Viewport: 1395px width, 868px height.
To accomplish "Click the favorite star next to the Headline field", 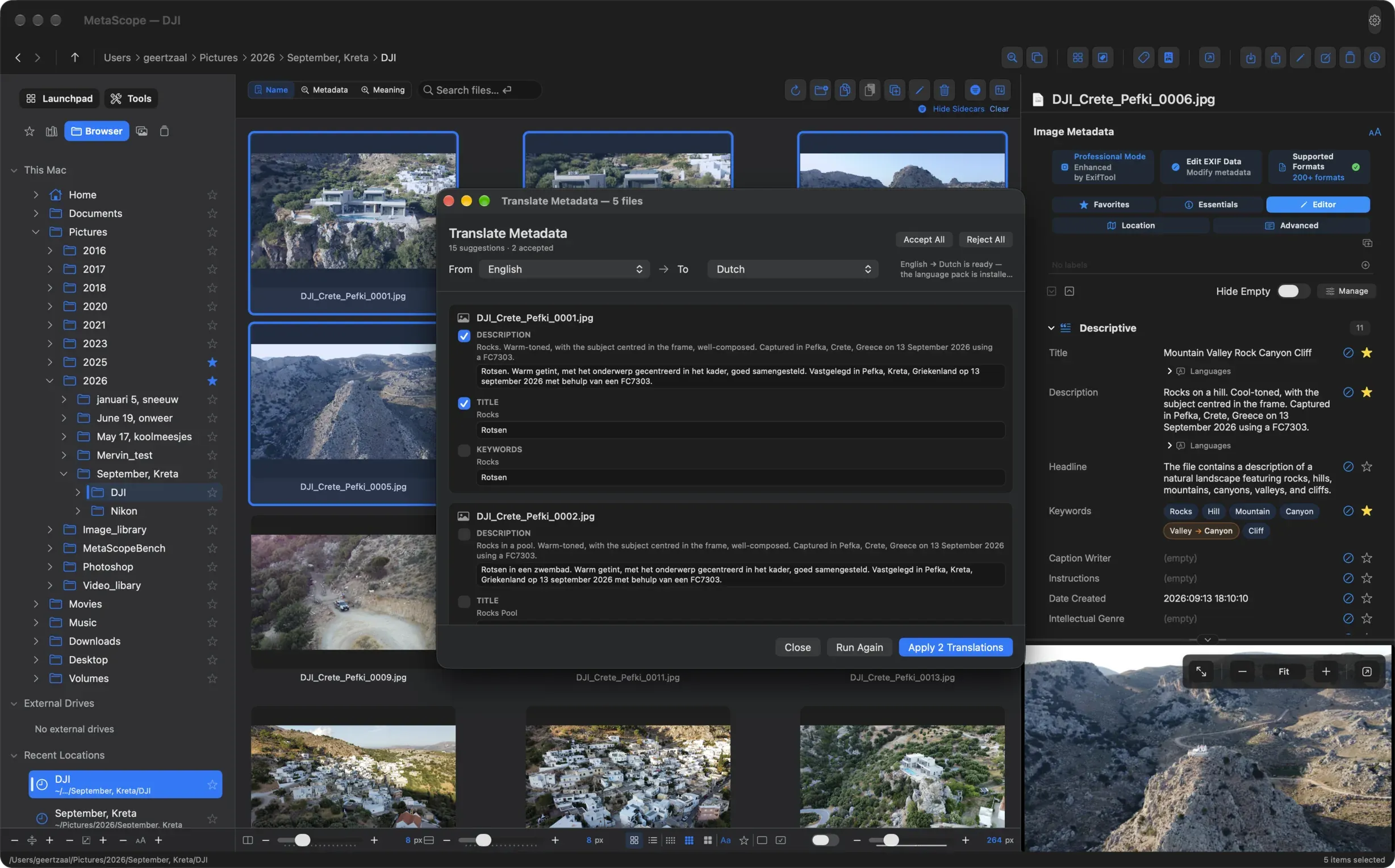I will click(1367, 467).
